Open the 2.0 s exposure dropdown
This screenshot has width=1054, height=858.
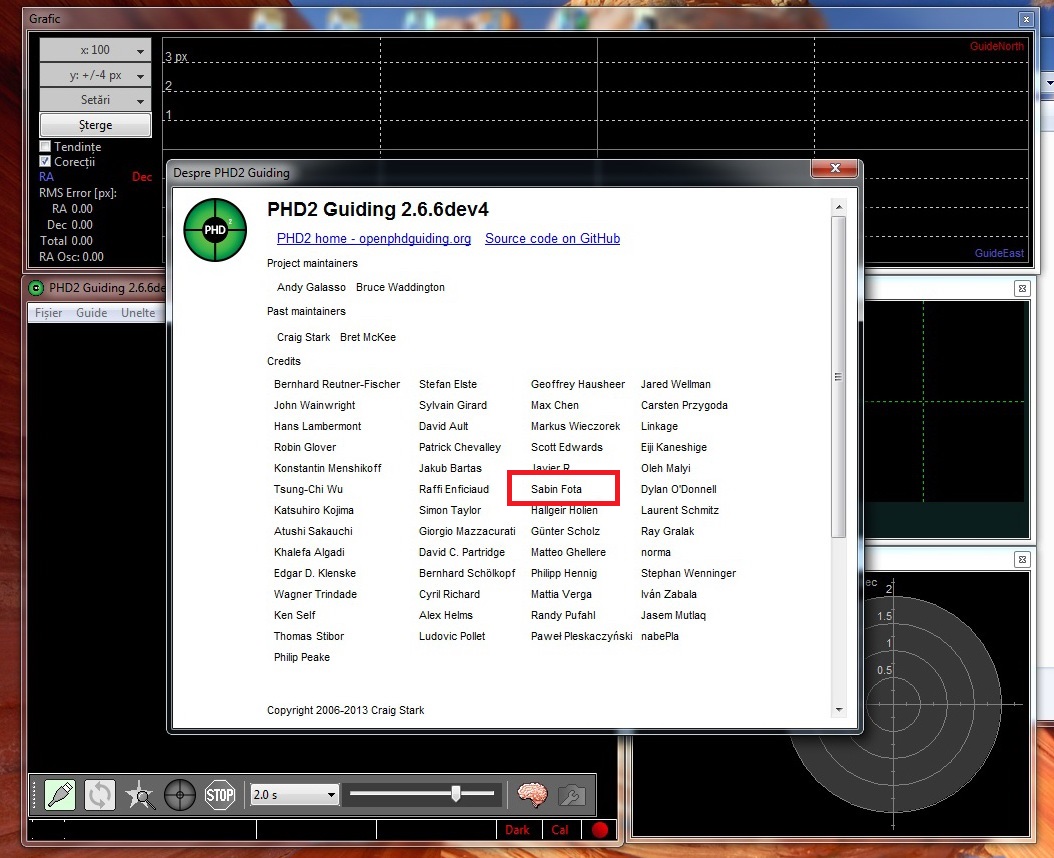(x=294, y=795)
